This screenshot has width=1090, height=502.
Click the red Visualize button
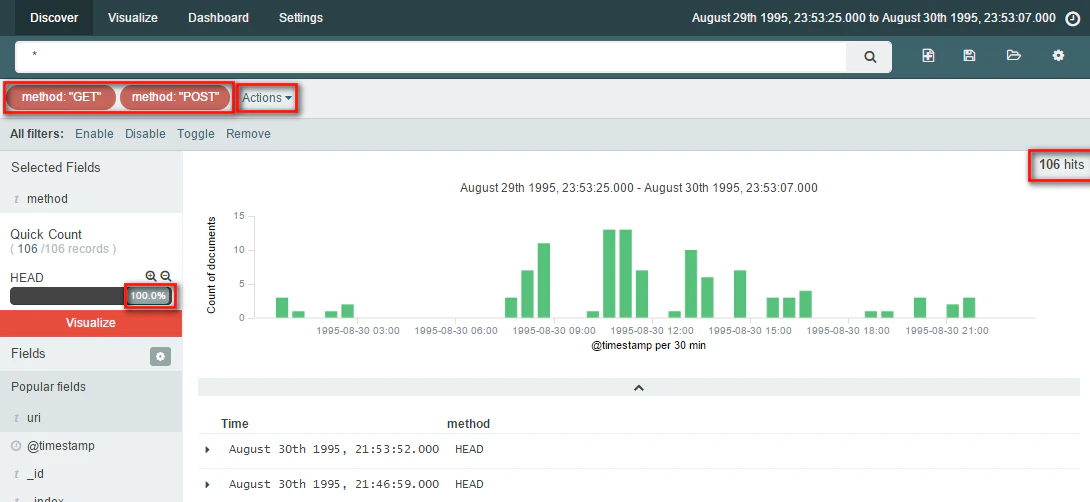(x=90, y=323)
